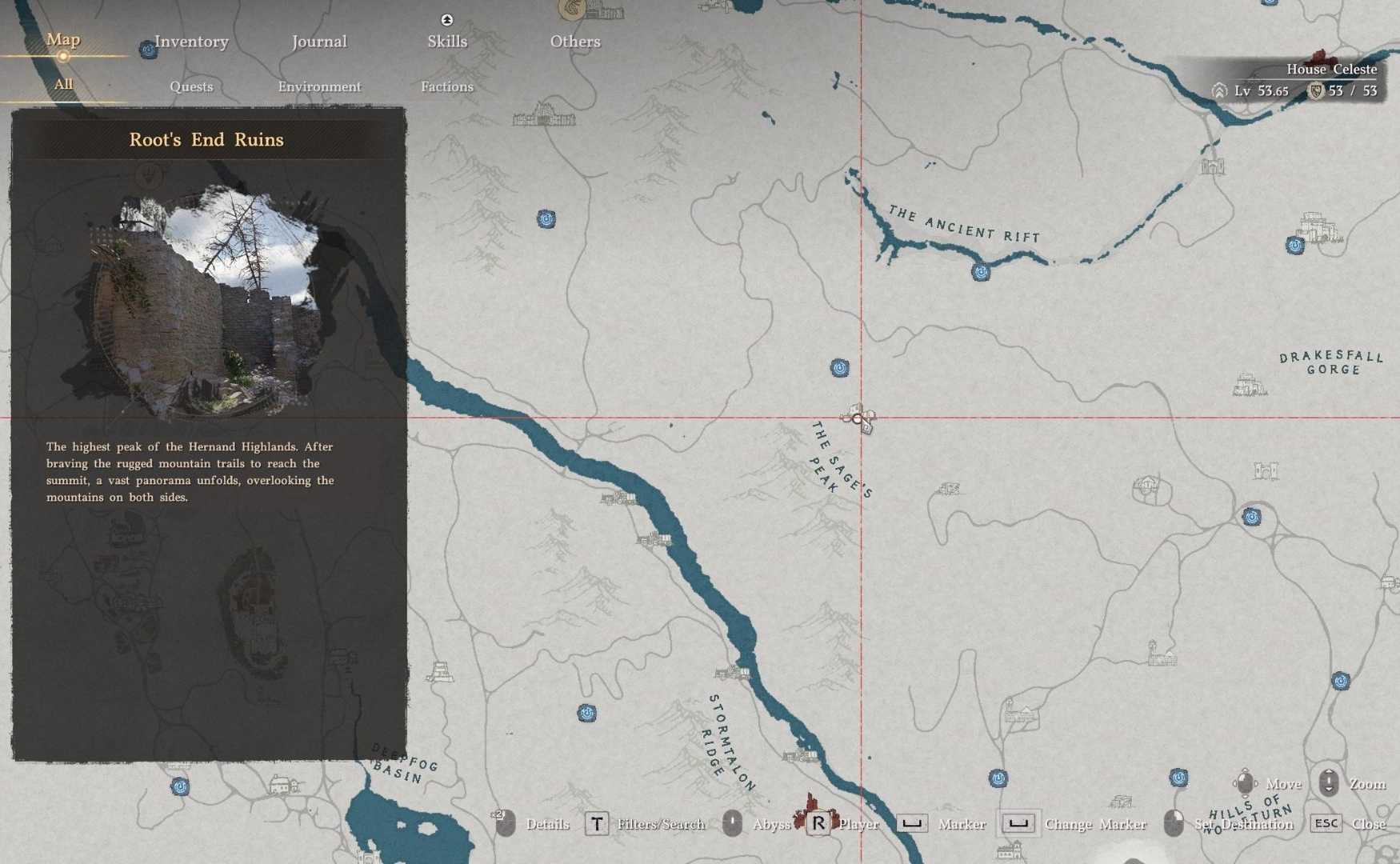
Task: Click the Stormtalon Ridge map label
Action: [x=728, y=743]
